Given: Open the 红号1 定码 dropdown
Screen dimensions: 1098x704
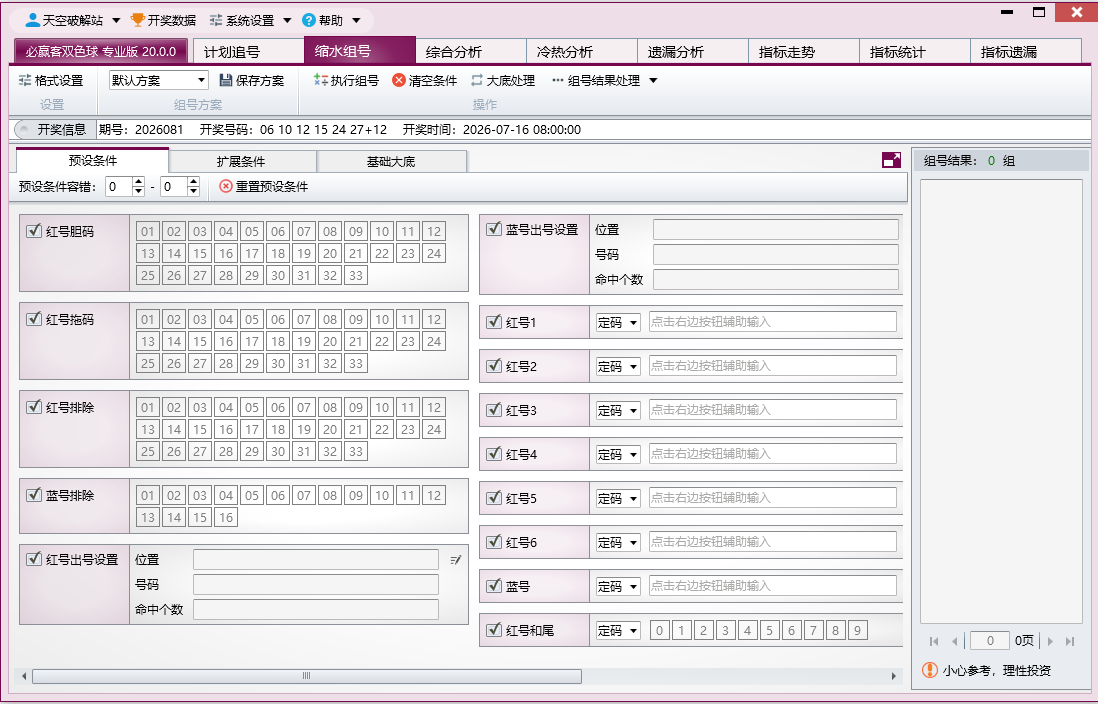Looking at the screenshot, I should pos(618,322).
